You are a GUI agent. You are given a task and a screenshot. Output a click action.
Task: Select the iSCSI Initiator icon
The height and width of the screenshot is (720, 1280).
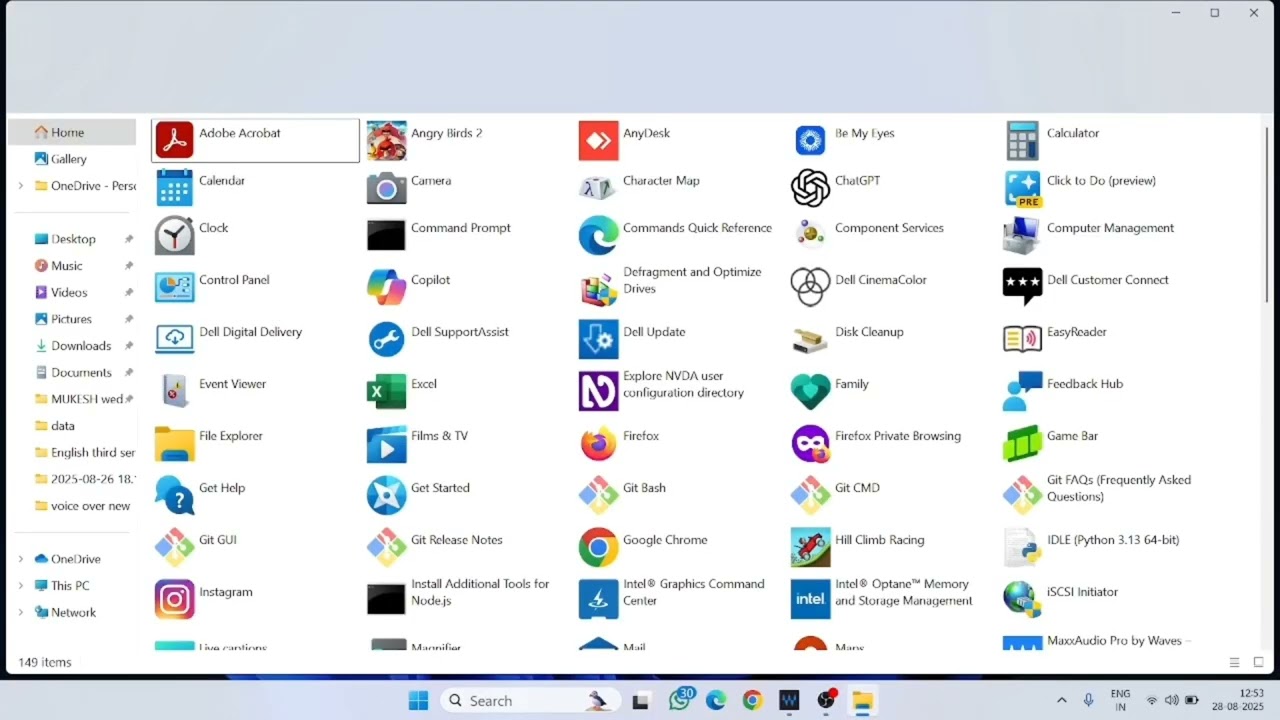coord(1022,599)
